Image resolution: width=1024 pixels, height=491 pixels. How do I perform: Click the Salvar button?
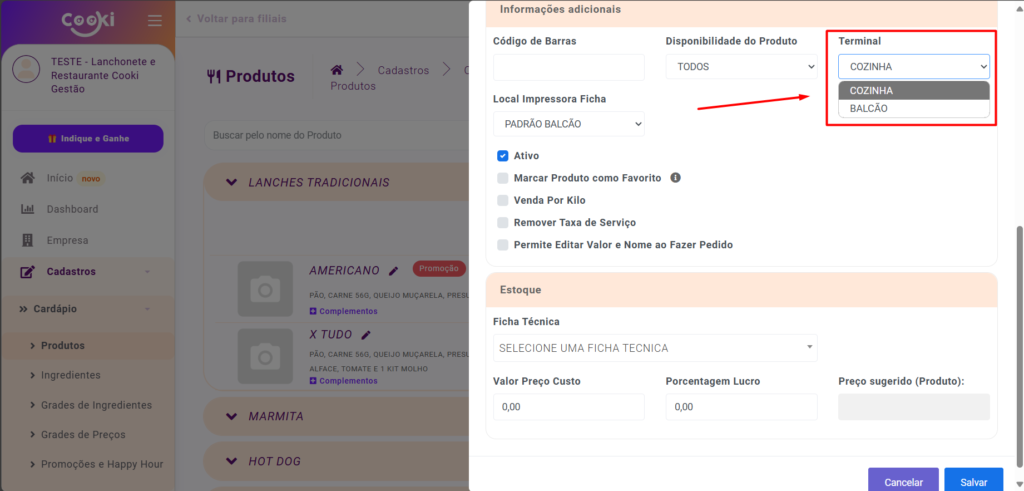[973, 481]
